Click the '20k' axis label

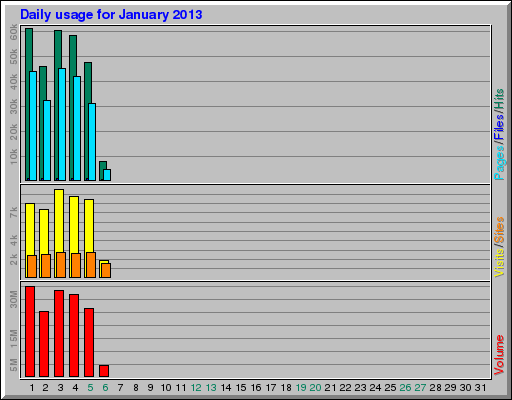coord(13,132)
